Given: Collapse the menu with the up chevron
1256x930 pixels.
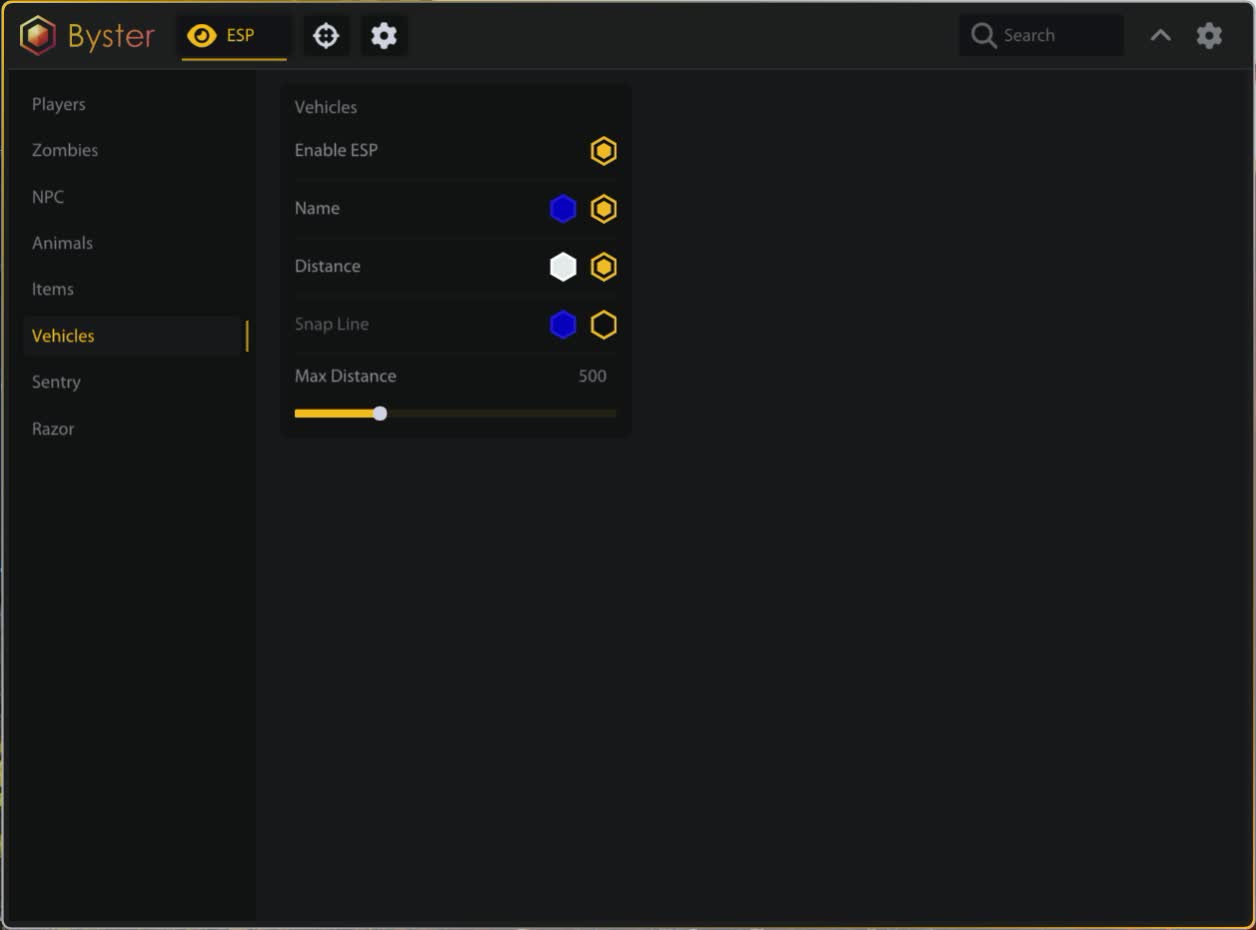Looking at the screenshot, I should pyautogui.click(x=1160, y=36).
